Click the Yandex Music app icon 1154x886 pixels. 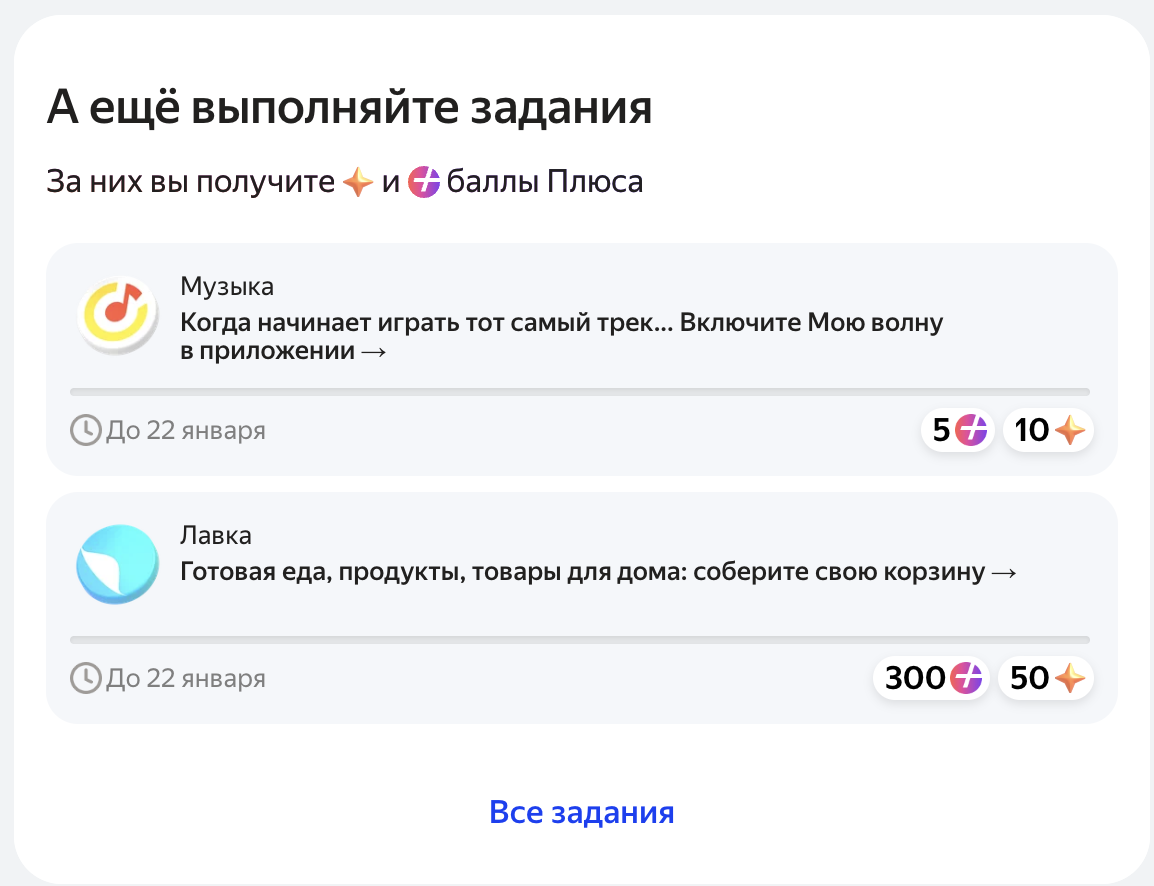pos(118,315)
